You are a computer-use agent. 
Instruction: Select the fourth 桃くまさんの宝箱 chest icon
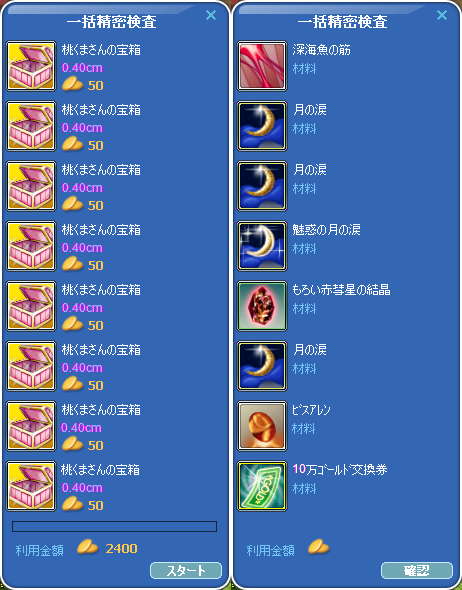31,246
